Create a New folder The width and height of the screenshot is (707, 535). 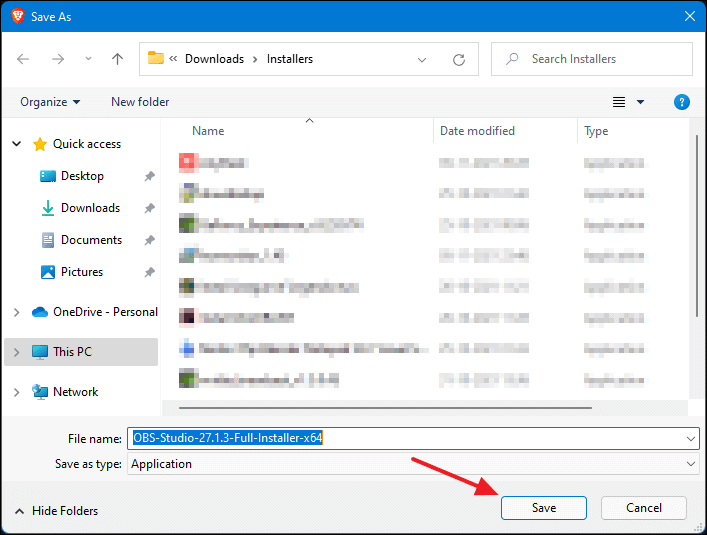point(140,102)
